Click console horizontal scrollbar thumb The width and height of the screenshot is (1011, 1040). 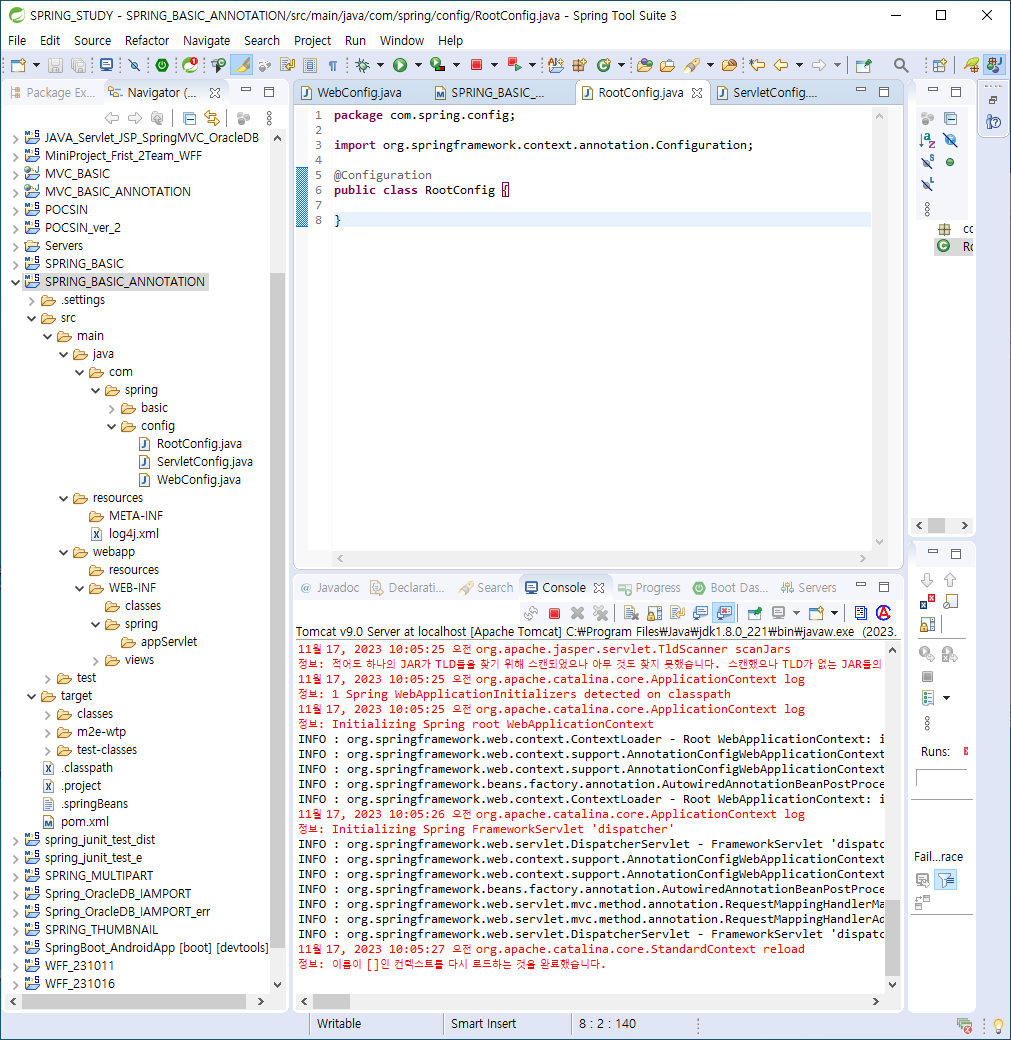coord(331,1001)
